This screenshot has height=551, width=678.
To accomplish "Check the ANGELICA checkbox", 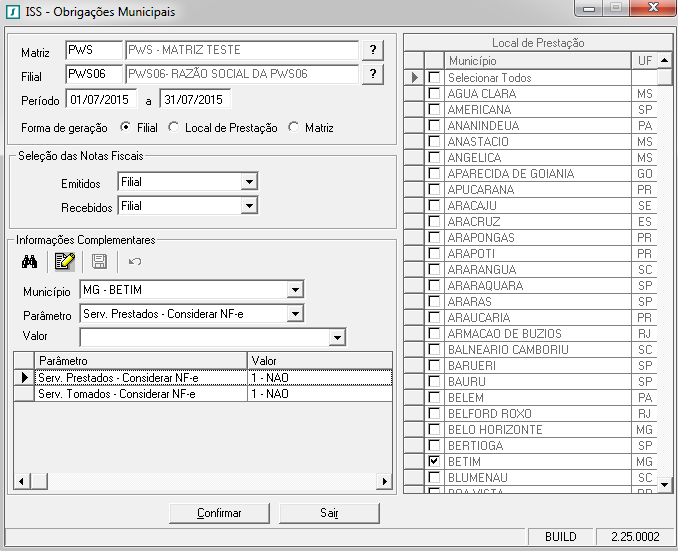I will pos(434,157).
